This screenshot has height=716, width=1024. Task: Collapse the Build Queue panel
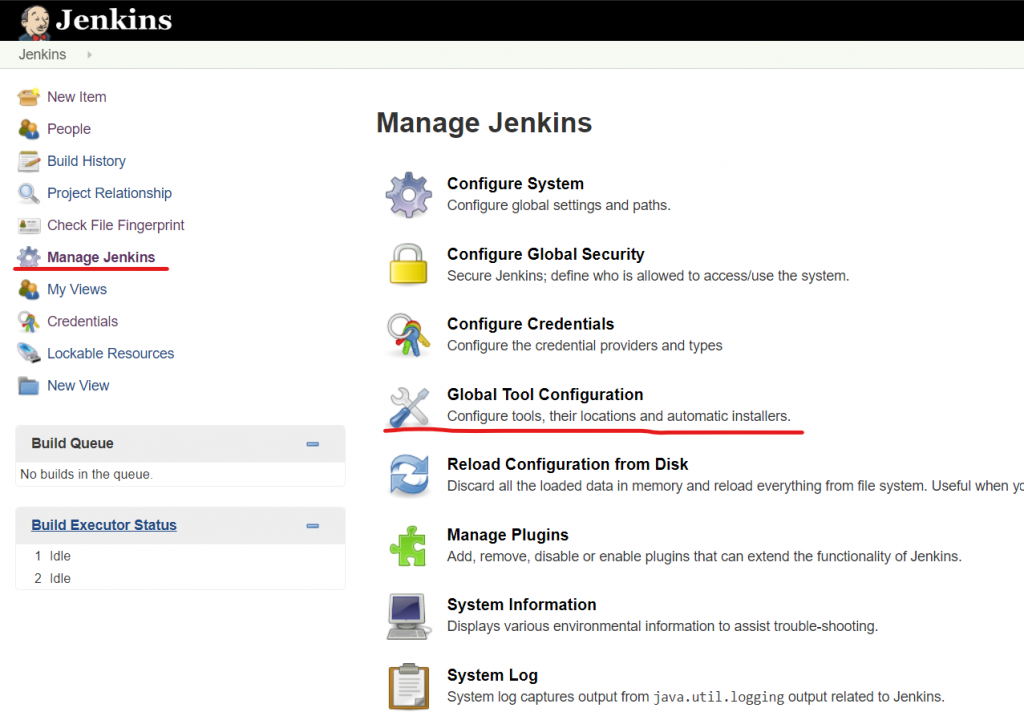click(x=313, y=444)
